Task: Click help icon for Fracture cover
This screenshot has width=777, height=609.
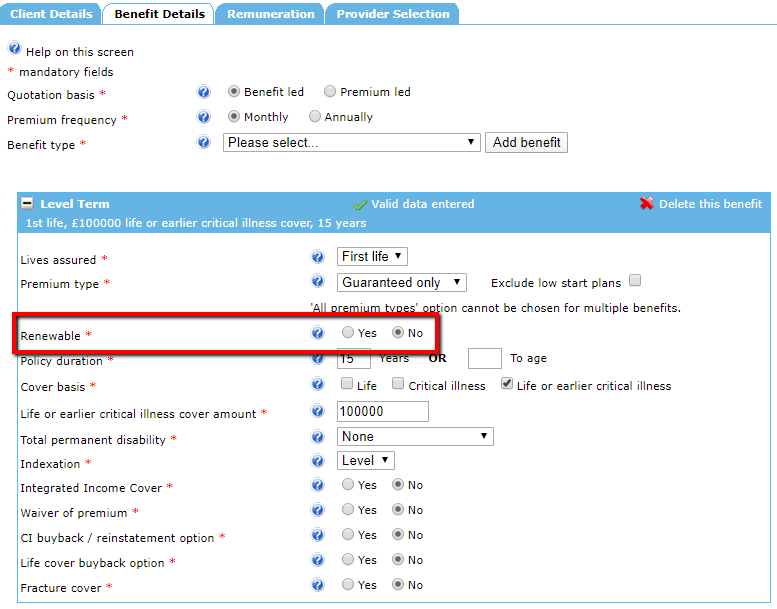Action: 318,585
